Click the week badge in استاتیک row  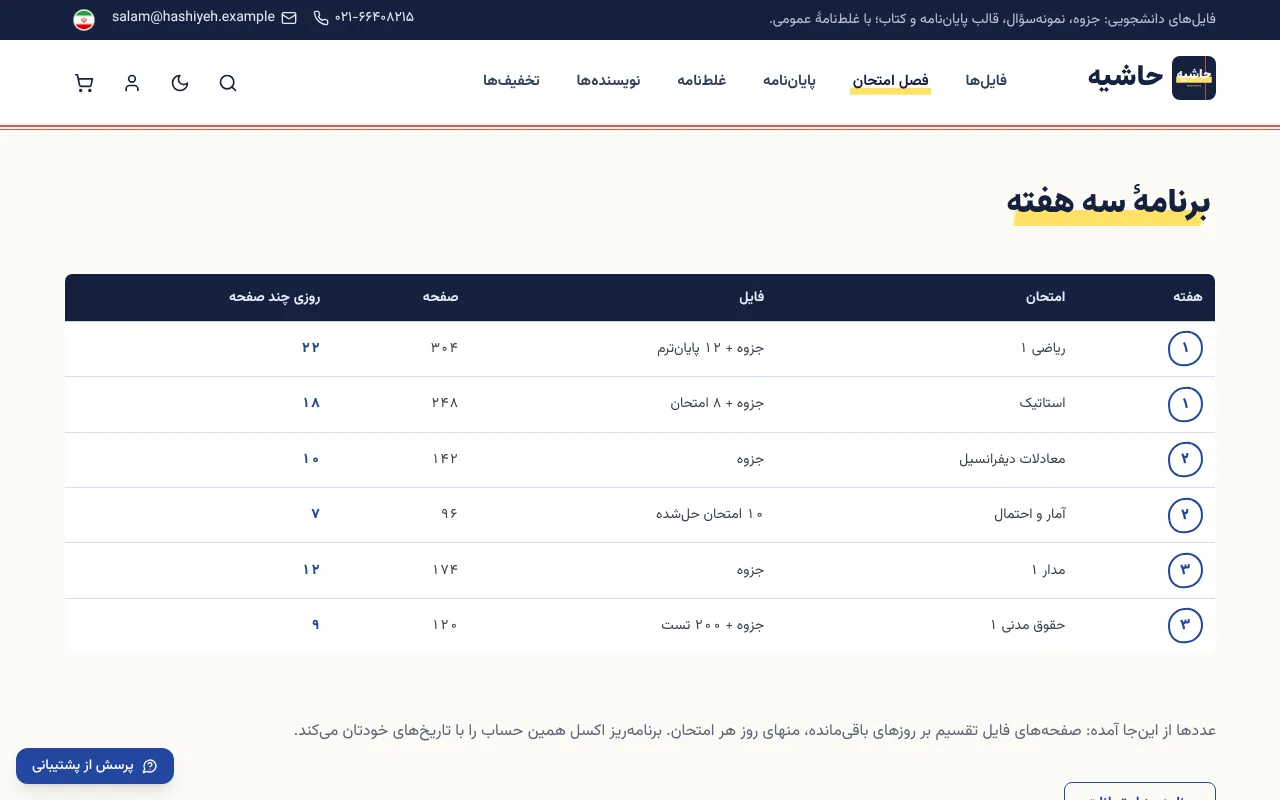coord(1185,404)
